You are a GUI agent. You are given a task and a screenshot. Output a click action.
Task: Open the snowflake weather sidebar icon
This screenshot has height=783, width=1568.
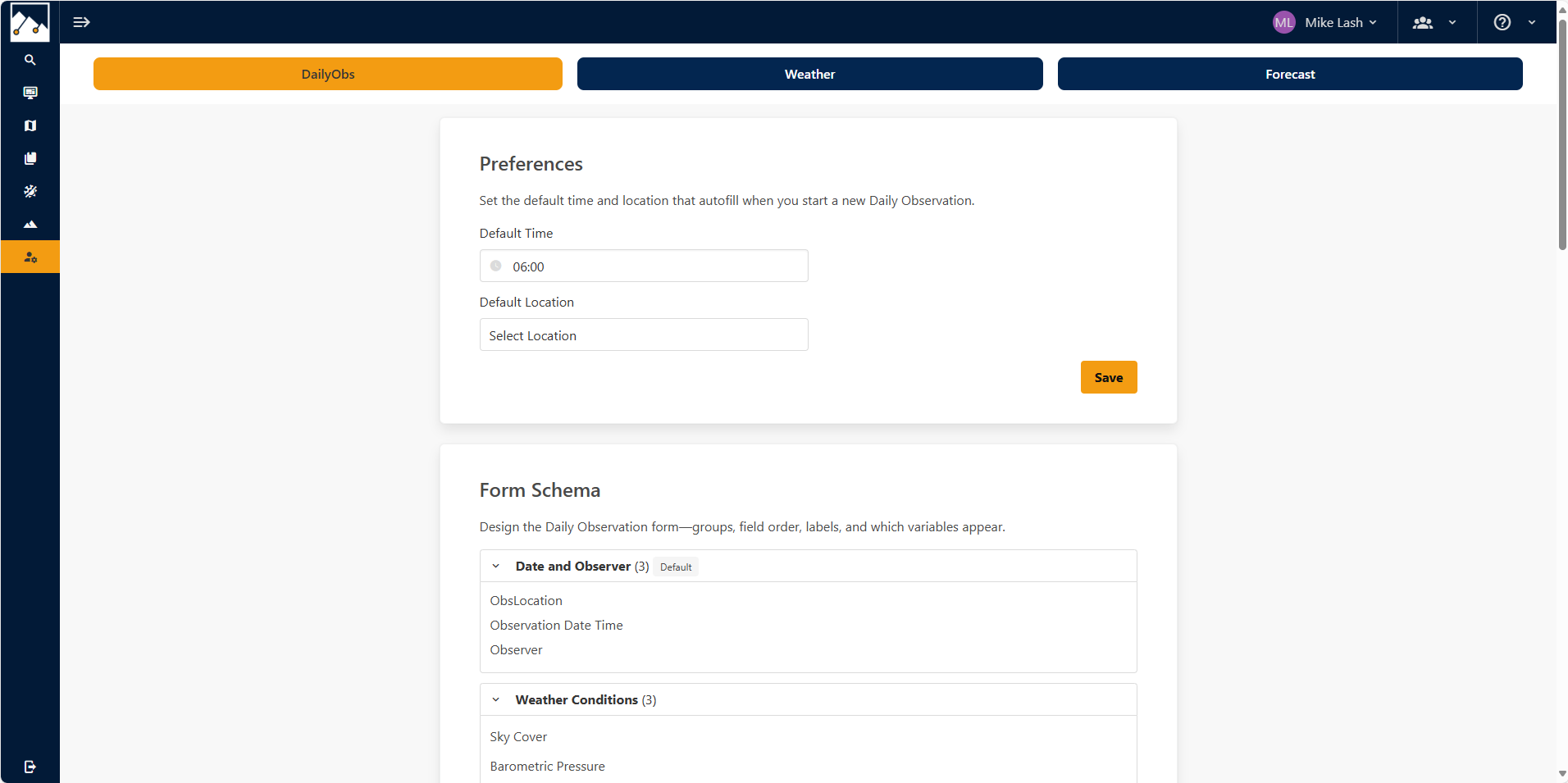(x=30, y=191)
